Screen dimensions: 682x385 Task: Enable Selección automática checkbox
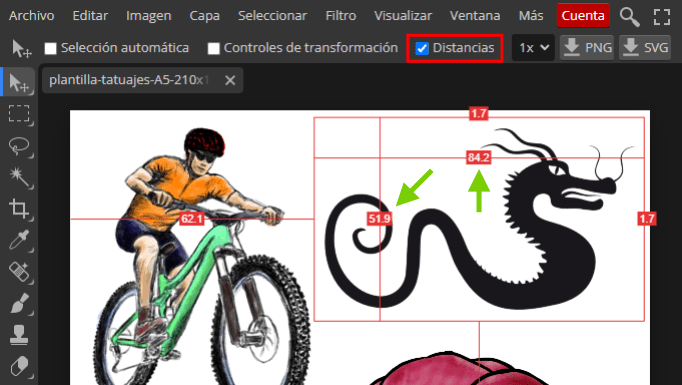[50, 48]
